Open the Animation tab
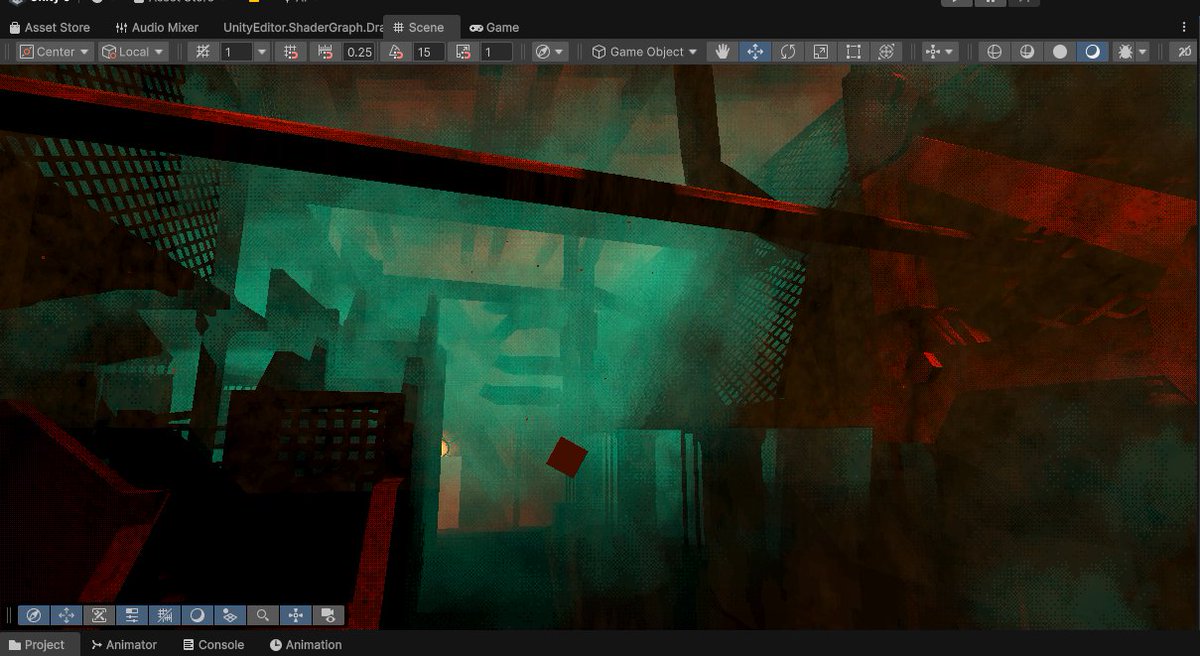 (306, 644)
